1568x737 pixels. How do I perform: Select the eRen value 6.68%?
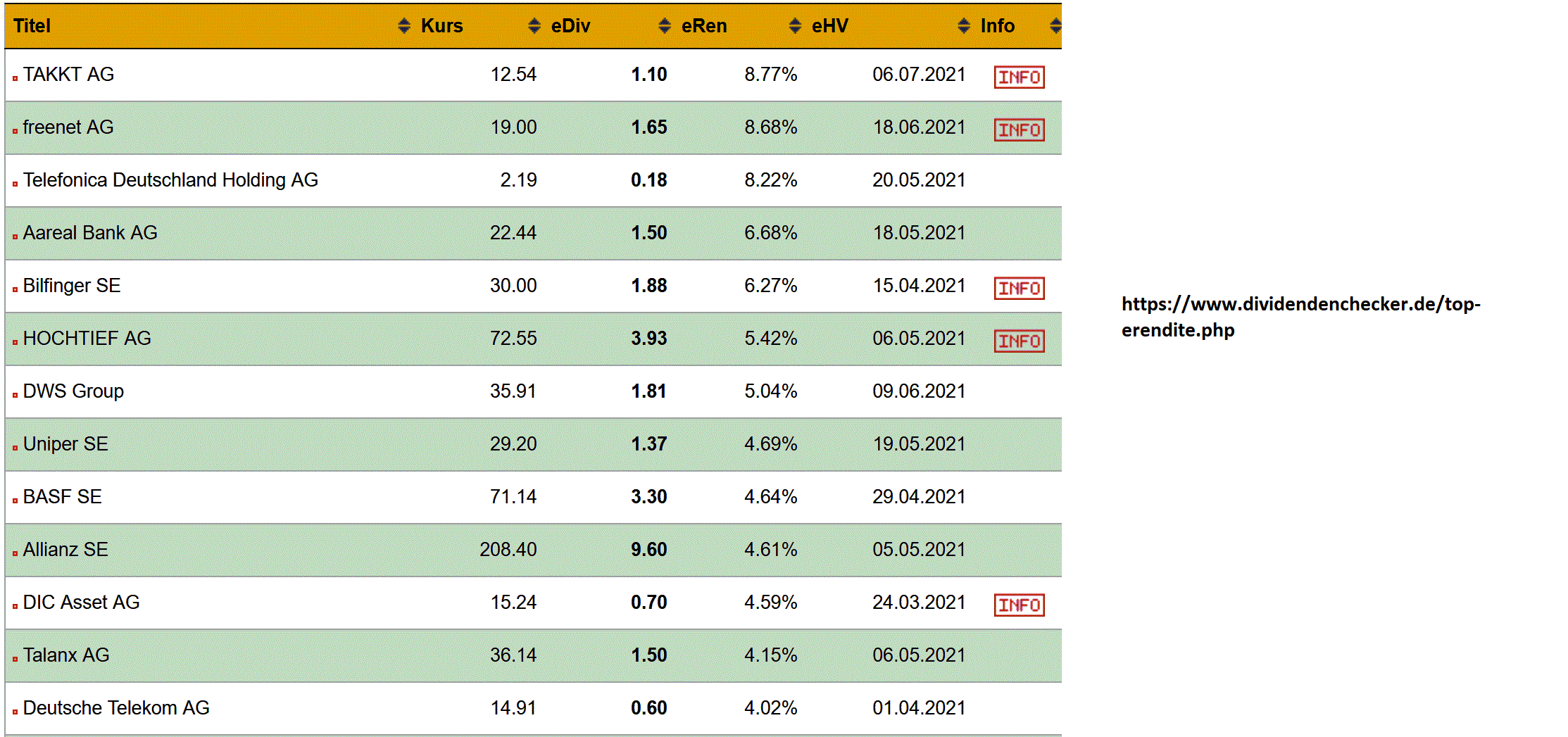[771, 233]
